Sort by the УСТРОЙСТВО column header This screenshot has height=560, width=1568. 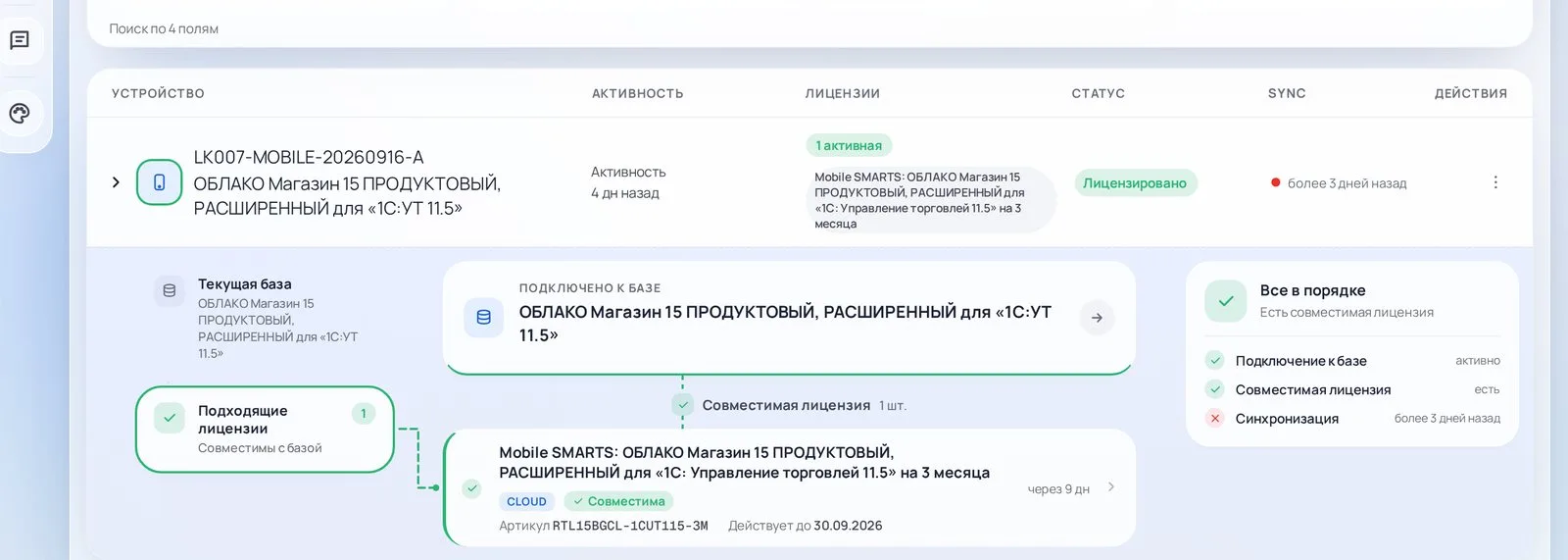(x=158, y=93)
